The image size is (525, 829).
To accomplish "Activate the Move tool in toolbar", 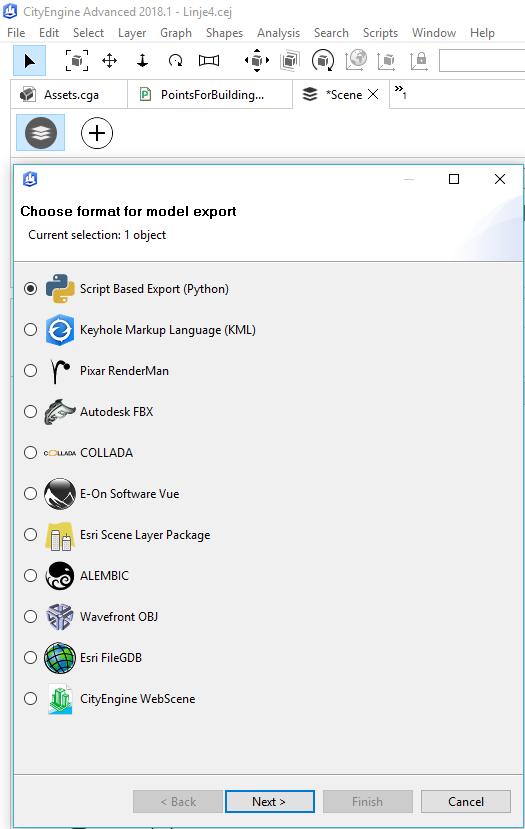I will pyautogui.click(x=109, y=61).
